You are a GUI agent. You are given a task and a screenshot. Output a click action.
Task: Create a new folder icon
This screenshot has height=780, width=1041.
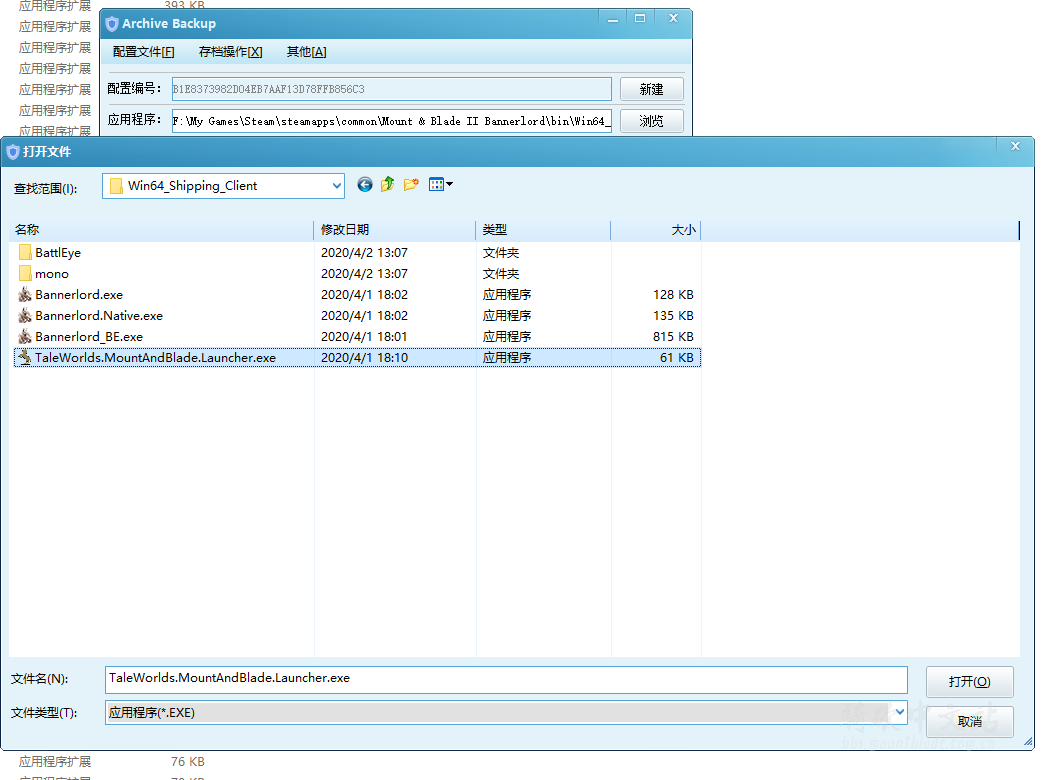point(411,185)
